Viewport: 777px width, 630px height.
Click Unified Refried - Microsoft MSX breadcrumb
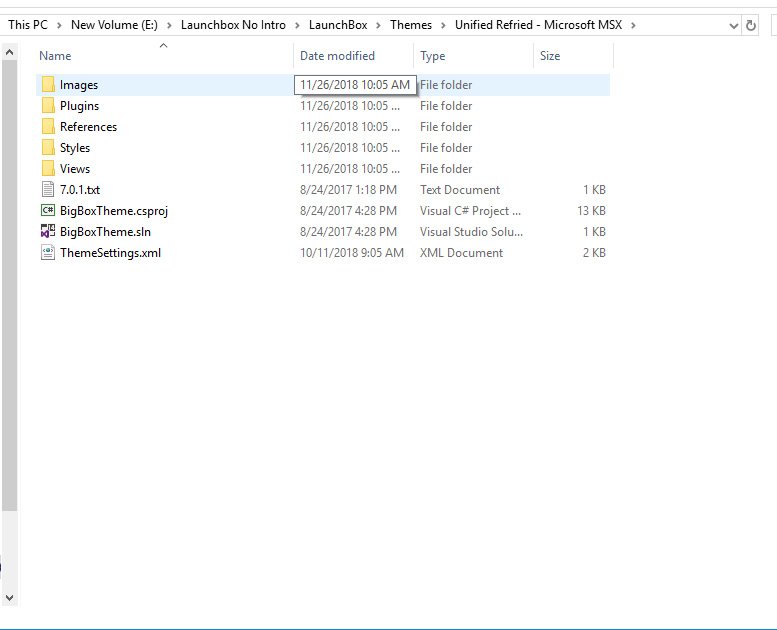[x=538, y=25]
